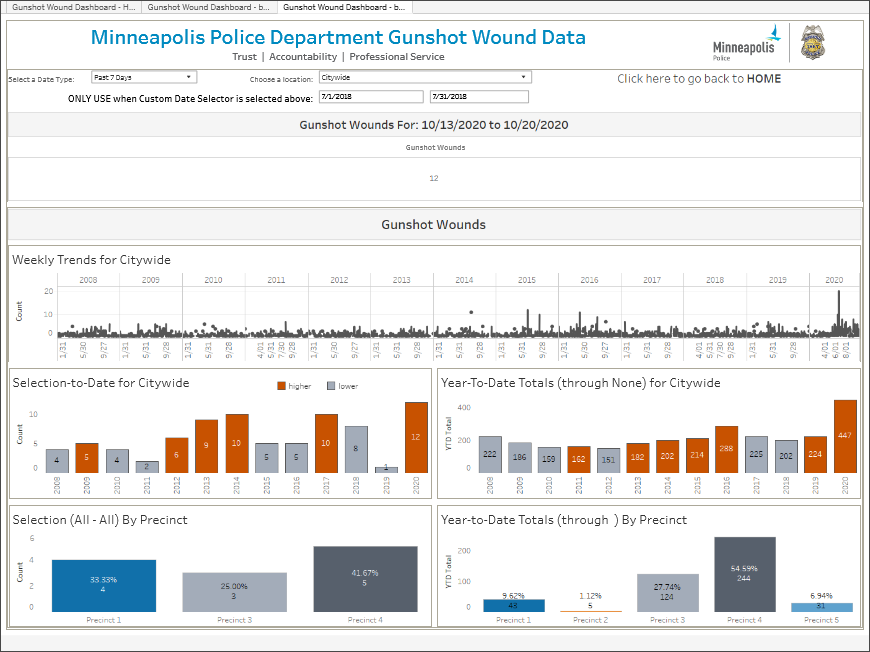This screenshot has height=652, width=870.
Task: Click the custom start date field 7/1/2018
Action: pos(371,97)
